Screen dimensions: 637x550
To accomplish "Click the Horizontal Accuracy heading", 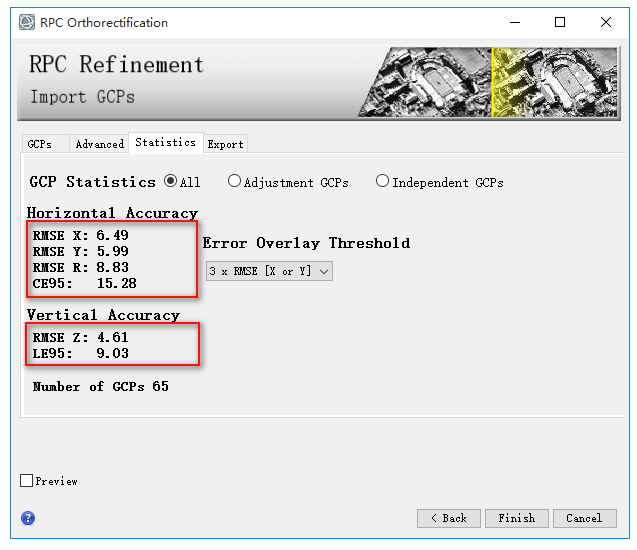I will pyautogui.click(x=112, y=213).
